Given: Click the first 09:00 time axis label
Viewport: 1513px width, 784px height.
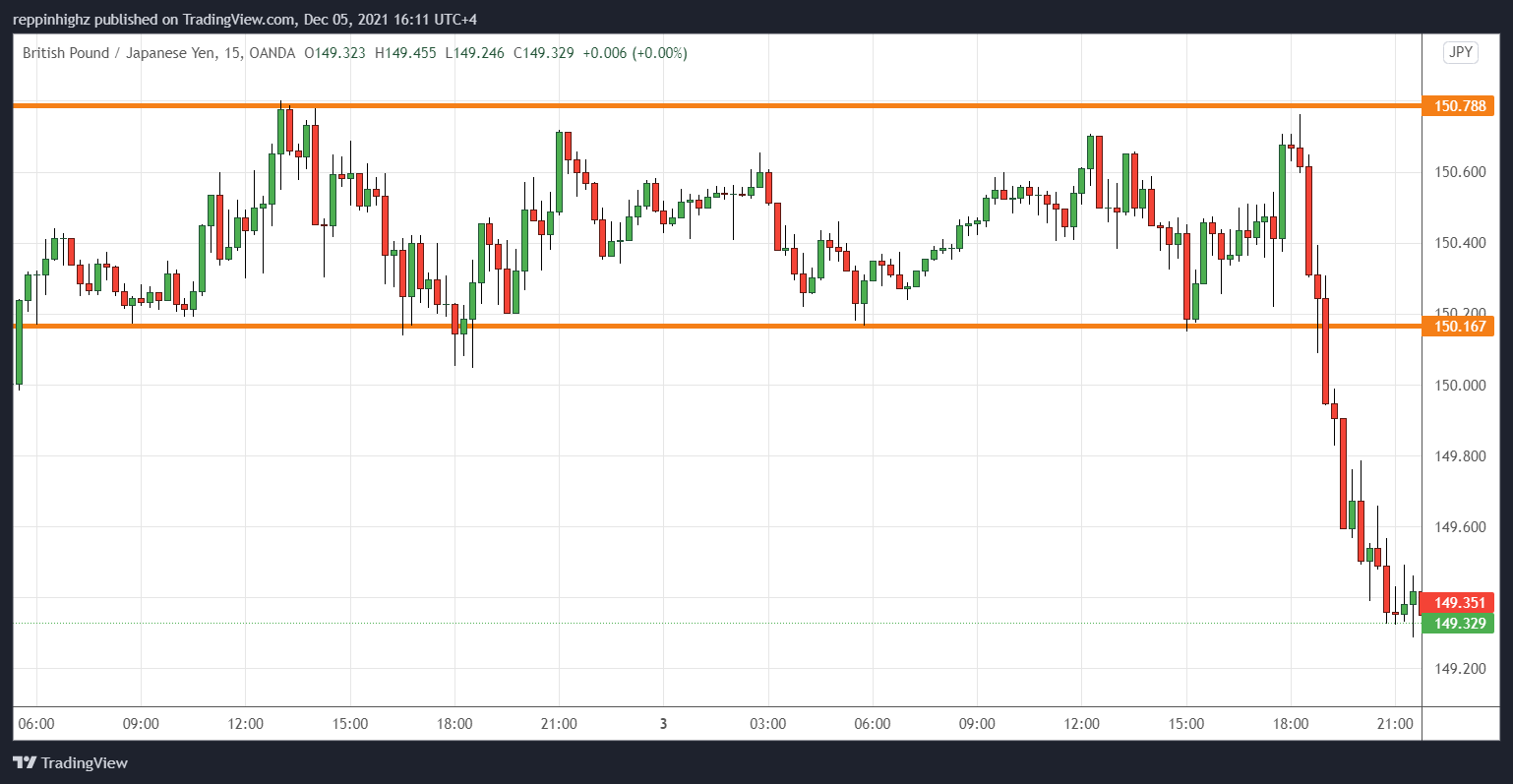Looking at the screenshot, I should tap(141, 723).
